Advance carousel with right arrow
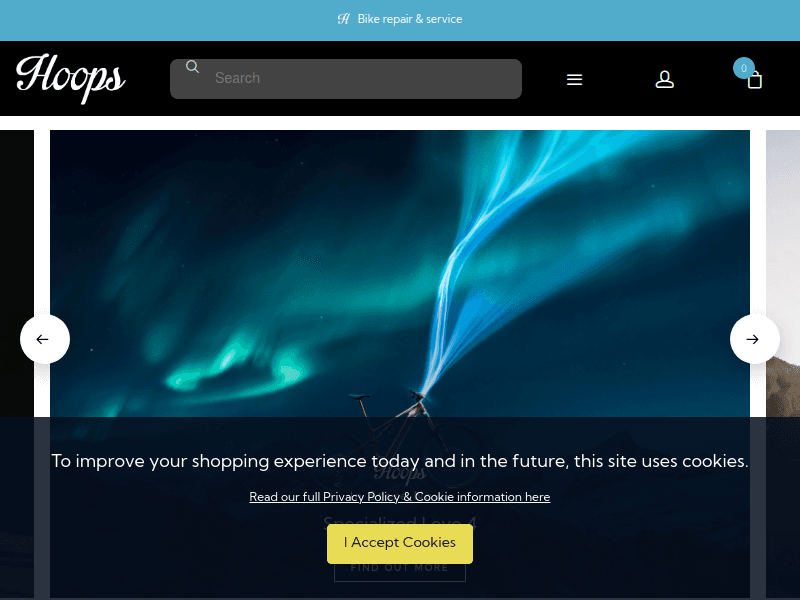 pos(755,339)
